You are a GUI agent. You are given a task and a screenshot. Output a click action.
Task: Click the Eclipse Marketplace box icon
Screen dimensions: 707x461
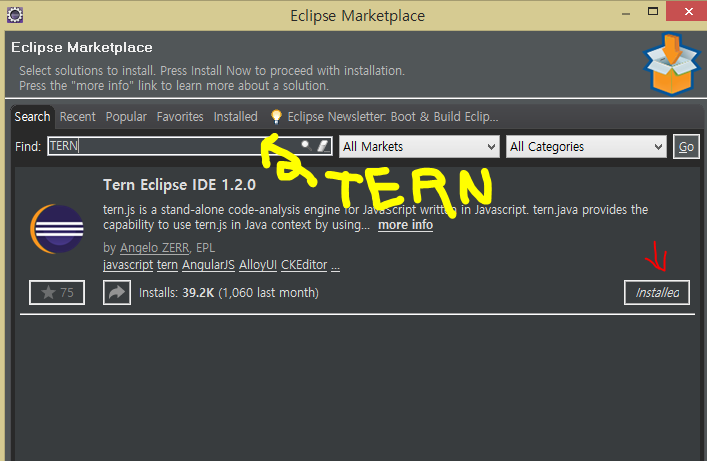[671, 64]
